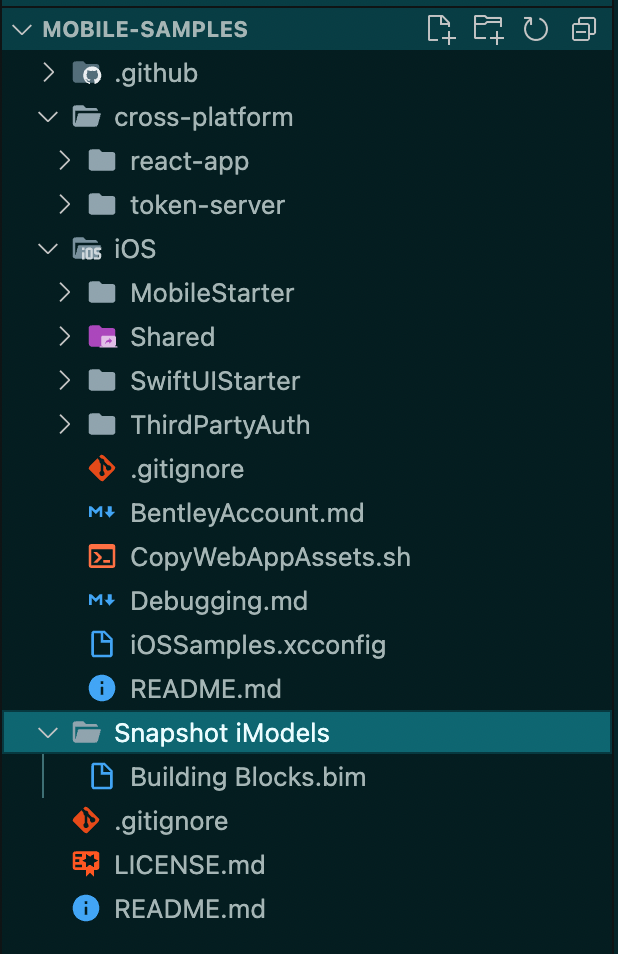
Task: Collapse all folders in Explorer
Action: (x=584, y=29)
